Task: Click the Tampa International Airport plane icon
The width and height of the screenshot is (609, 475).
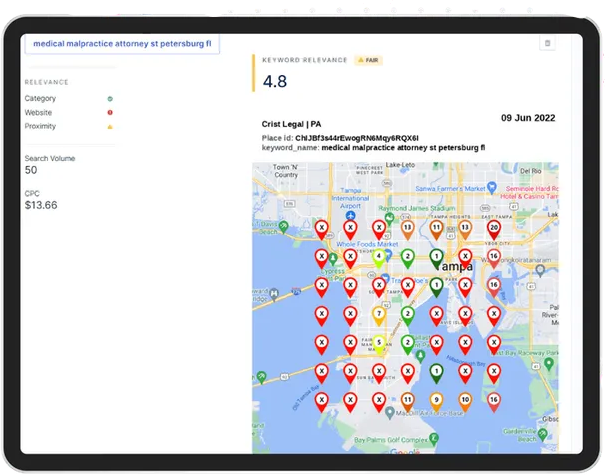Action: [350, 216]
